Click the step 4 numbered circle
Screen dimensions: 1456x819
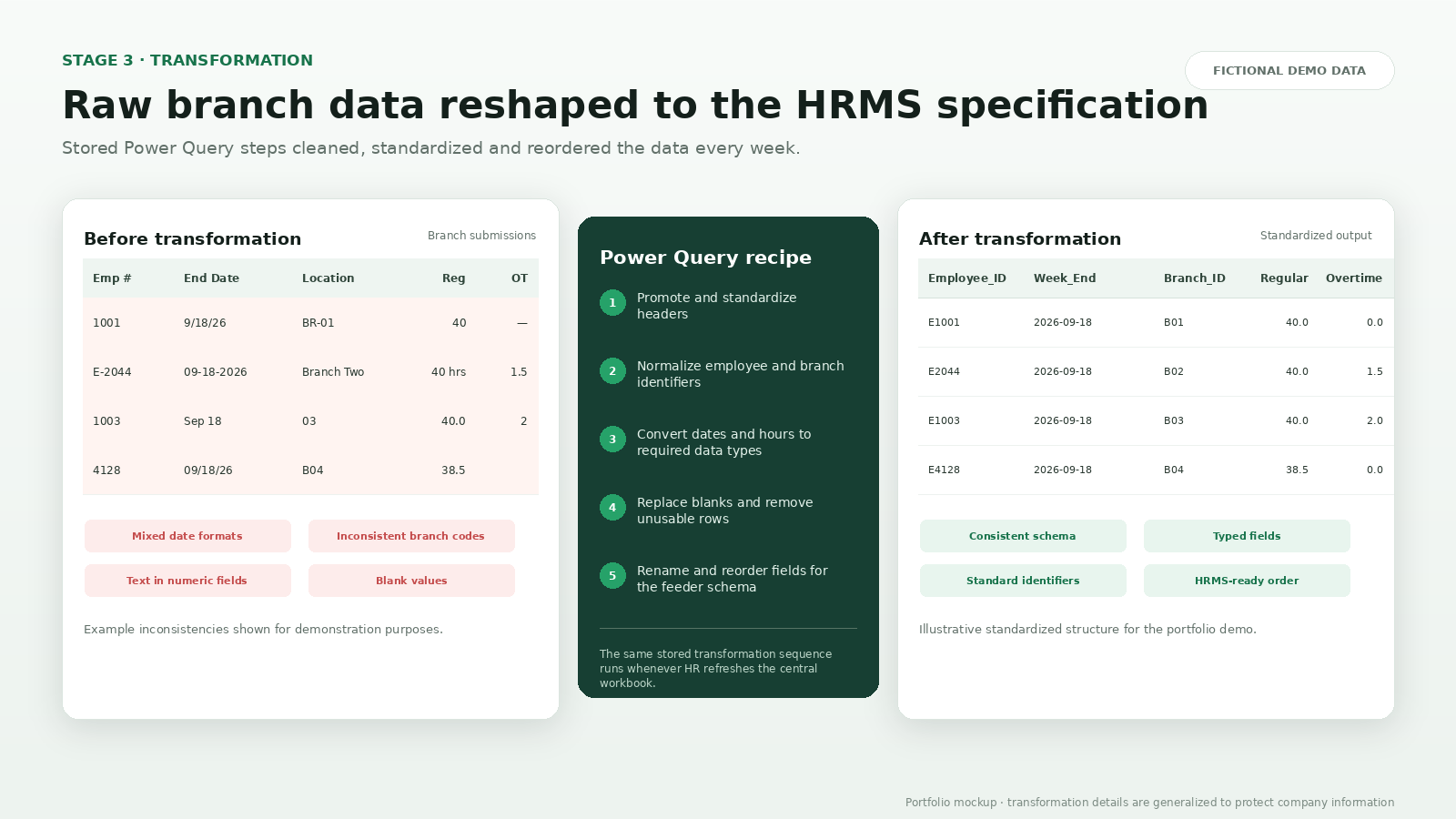coord(612,508)
